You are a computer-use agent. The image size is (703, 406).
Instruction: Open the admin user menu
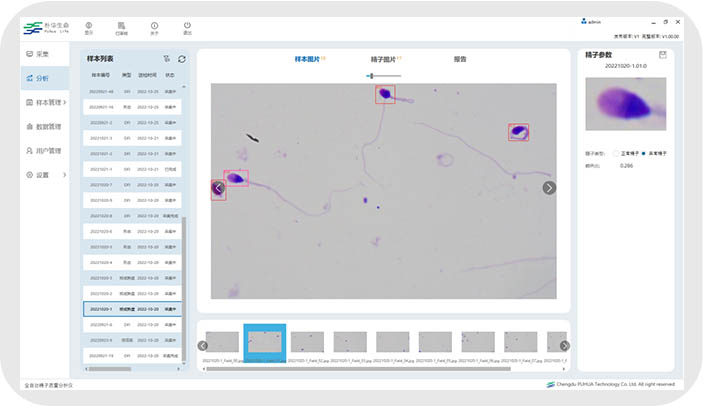590,21
